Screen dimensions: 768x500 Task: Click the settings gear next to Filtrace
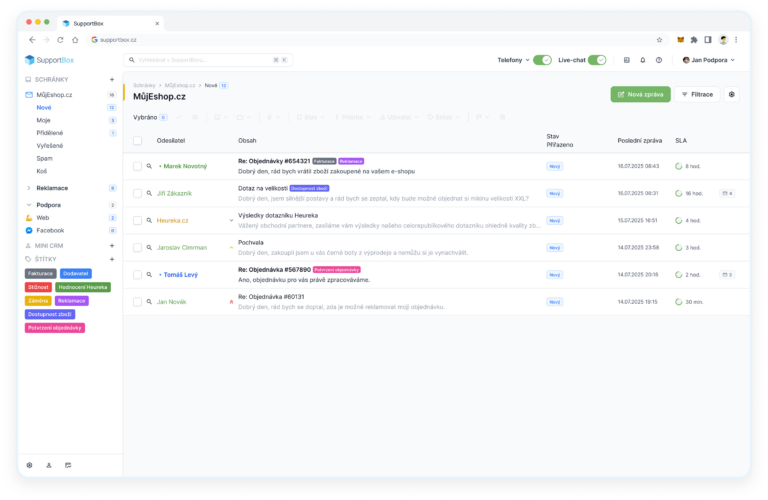coord(731,95)
